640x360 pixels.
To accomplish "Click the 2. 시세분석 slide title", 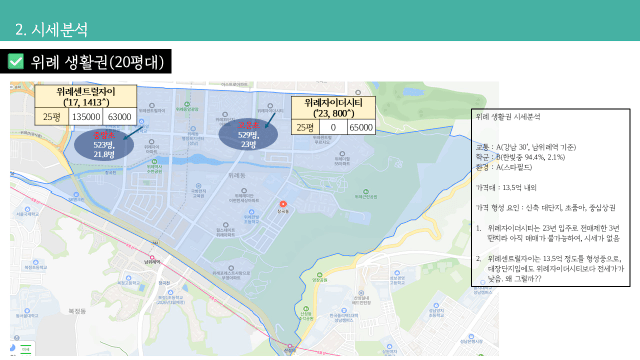I will (51, 29).
